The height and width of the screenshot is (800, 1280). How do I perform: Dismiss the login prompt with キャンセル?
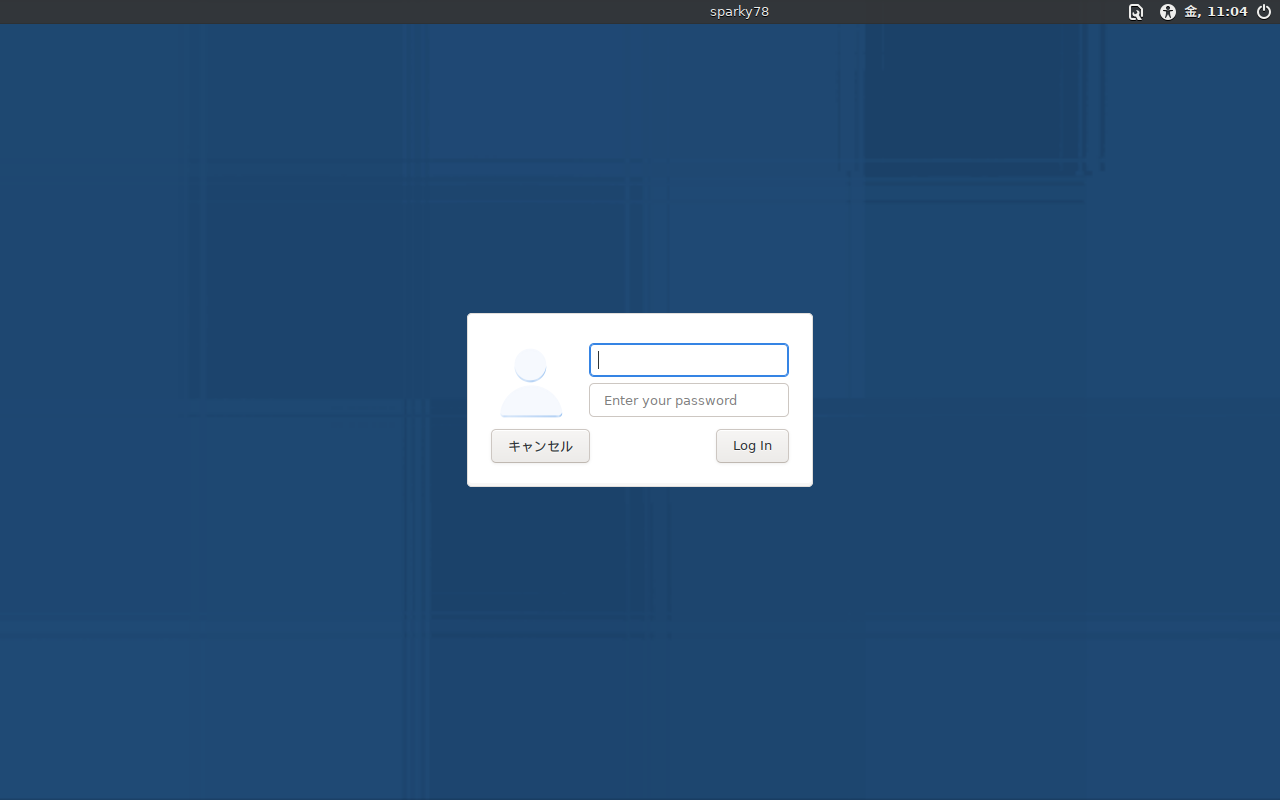click(540, 446)
